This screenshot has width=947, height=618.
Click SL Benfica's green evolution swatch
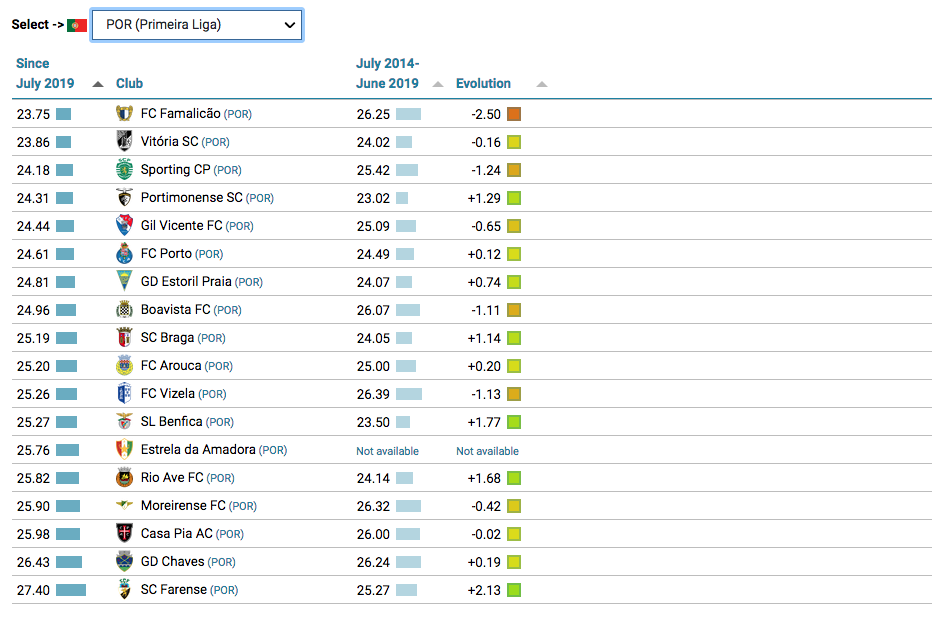click(x=514, y=422)
